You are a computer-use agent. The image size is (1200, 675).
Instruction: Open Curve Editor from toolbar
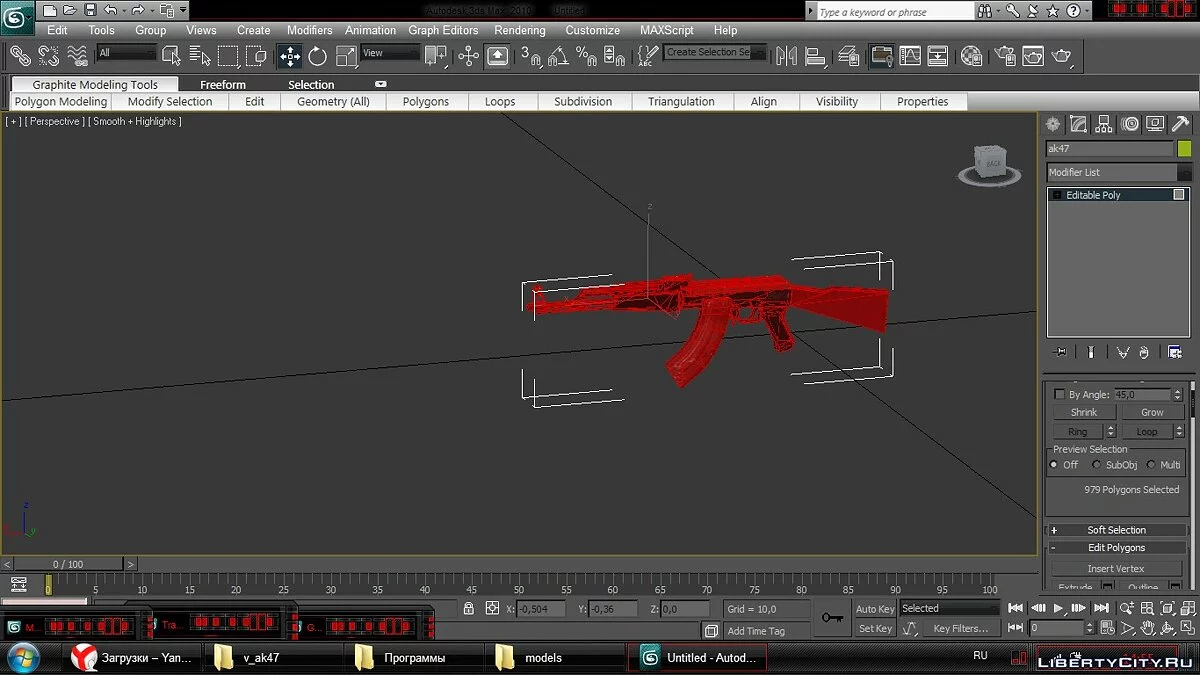(x=909, y=56)
